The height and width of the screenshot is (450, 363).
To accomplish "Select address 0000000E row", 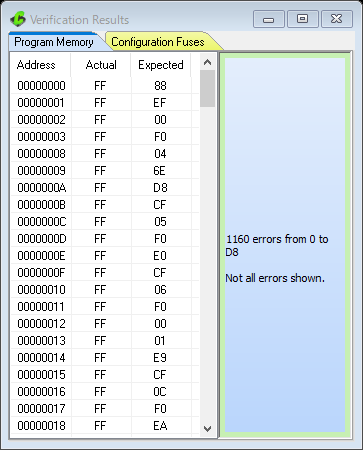I will [105, 256].
